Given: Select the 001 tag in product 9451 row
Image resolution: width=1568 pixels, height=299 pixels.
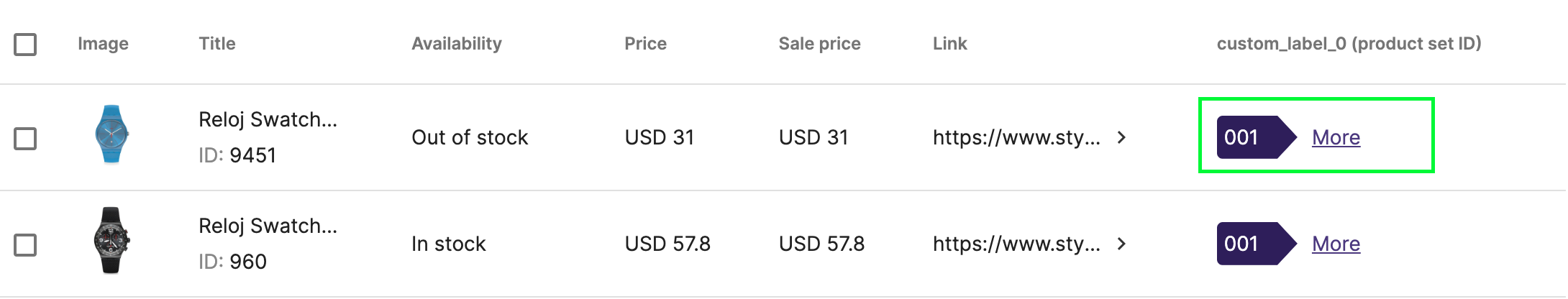Looking at the screenshot, I should click(1256, 137).
